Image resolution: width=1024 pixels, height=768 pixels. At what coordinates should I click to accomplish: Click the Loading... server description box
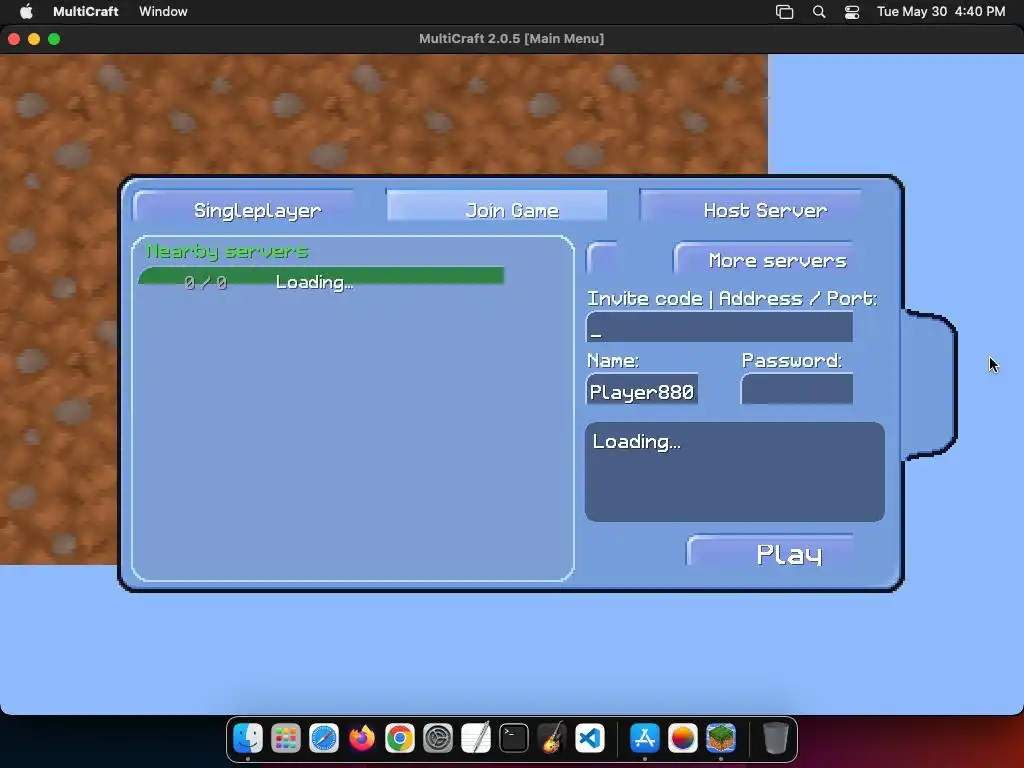[735, 472]
